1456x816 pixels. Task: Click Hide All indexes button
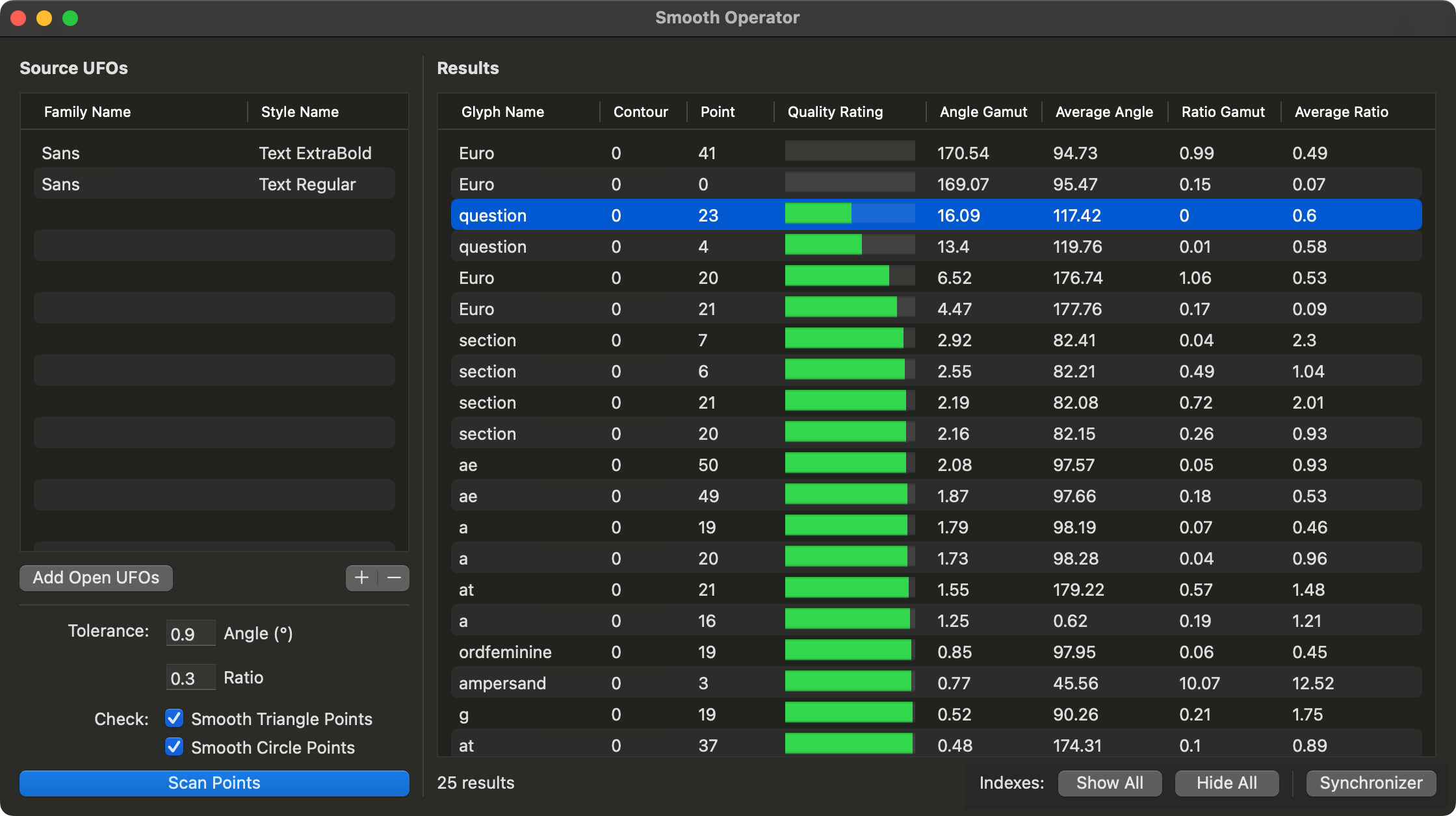[1226, 783]
